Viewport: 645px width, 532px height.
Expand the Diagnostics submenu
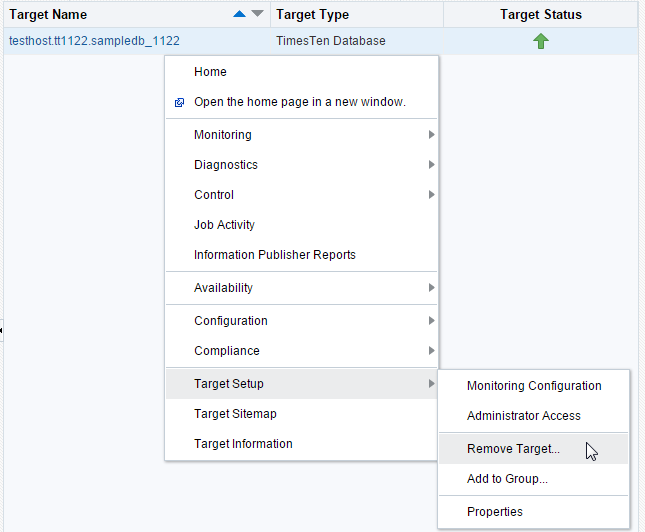click(x=302, y=165)
